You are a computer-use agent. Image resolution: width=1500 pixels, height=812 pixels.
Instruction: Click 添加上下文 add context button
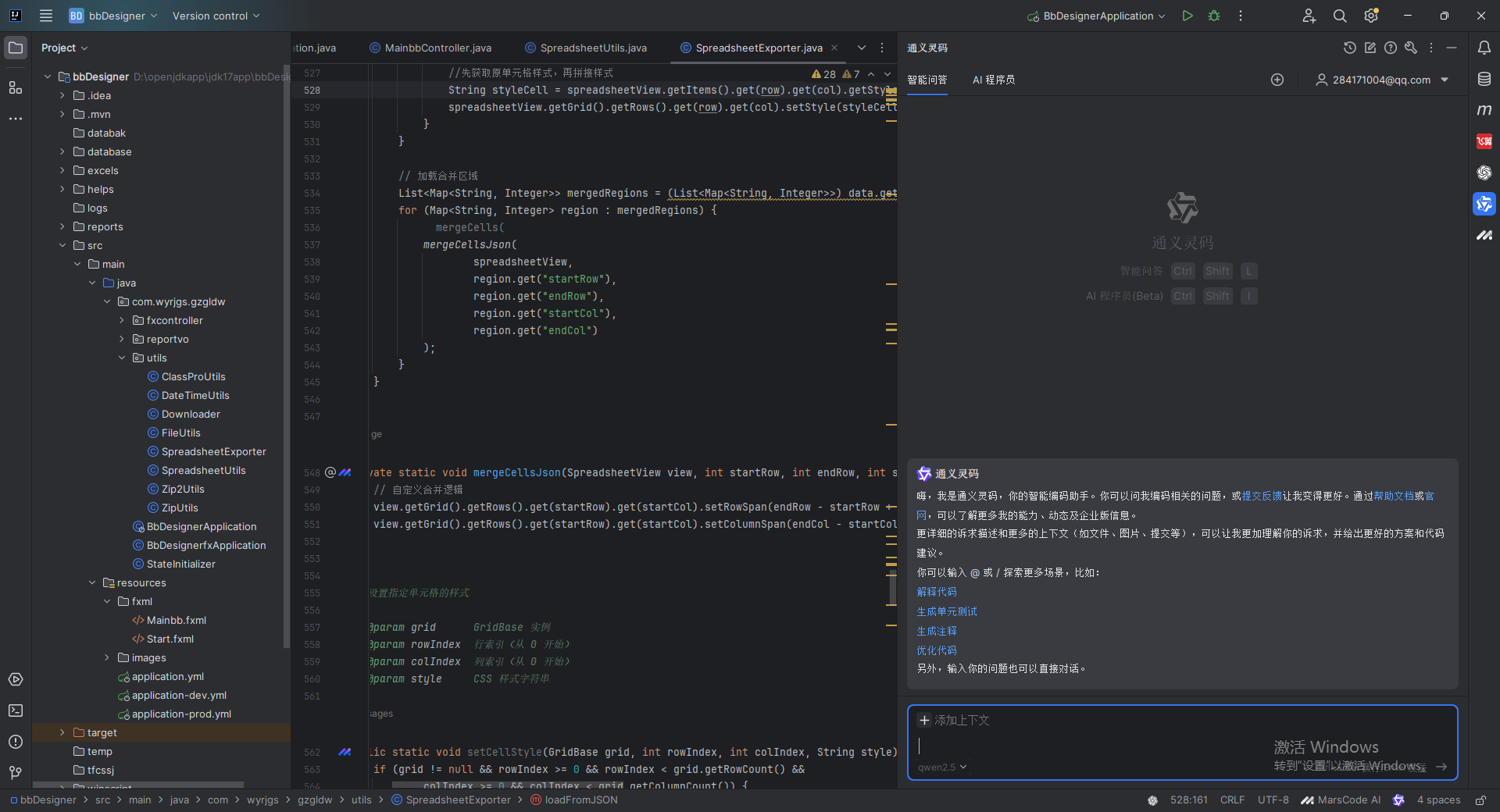[955, 720]
